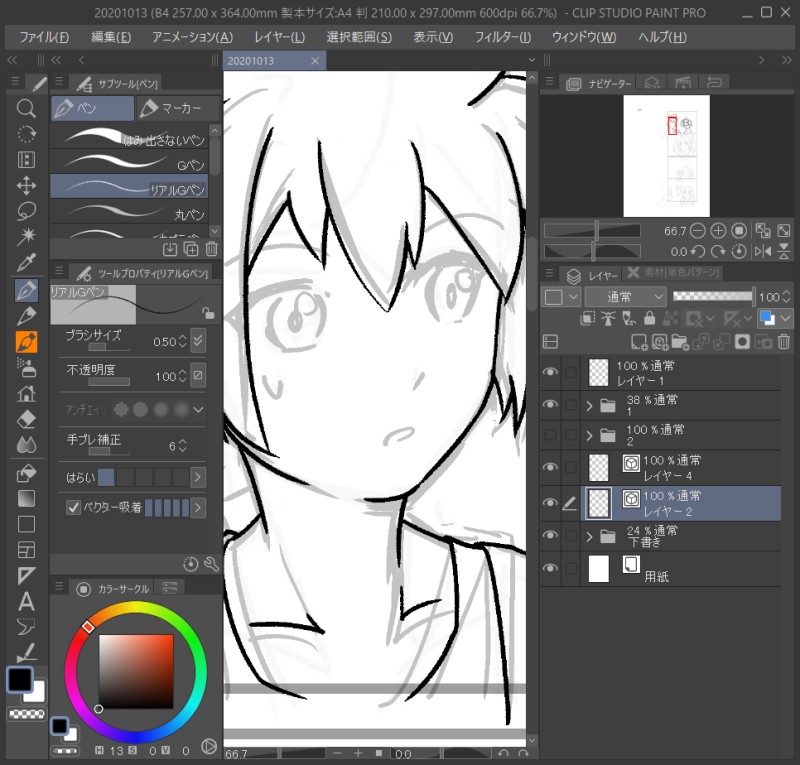Select layer レイヤー 4 row
The image size is (800, 765).
click(681, 467)
